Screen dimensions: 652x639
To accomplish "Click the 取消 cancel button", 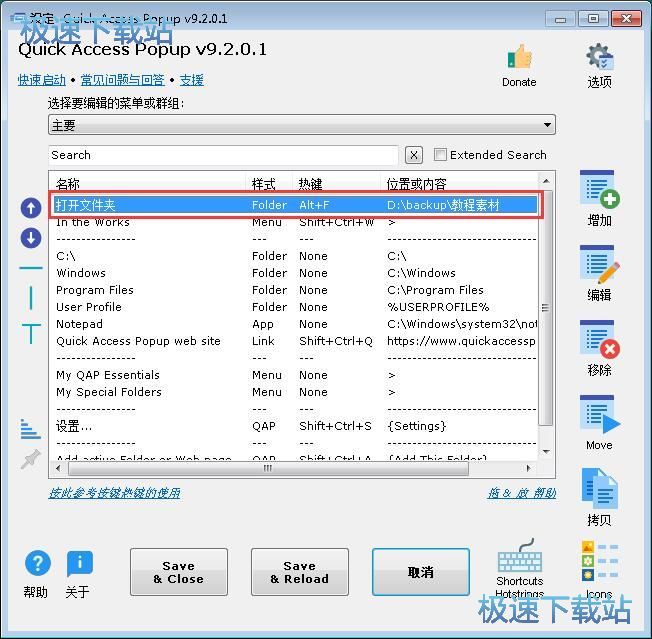I will [x=421, y=572].
